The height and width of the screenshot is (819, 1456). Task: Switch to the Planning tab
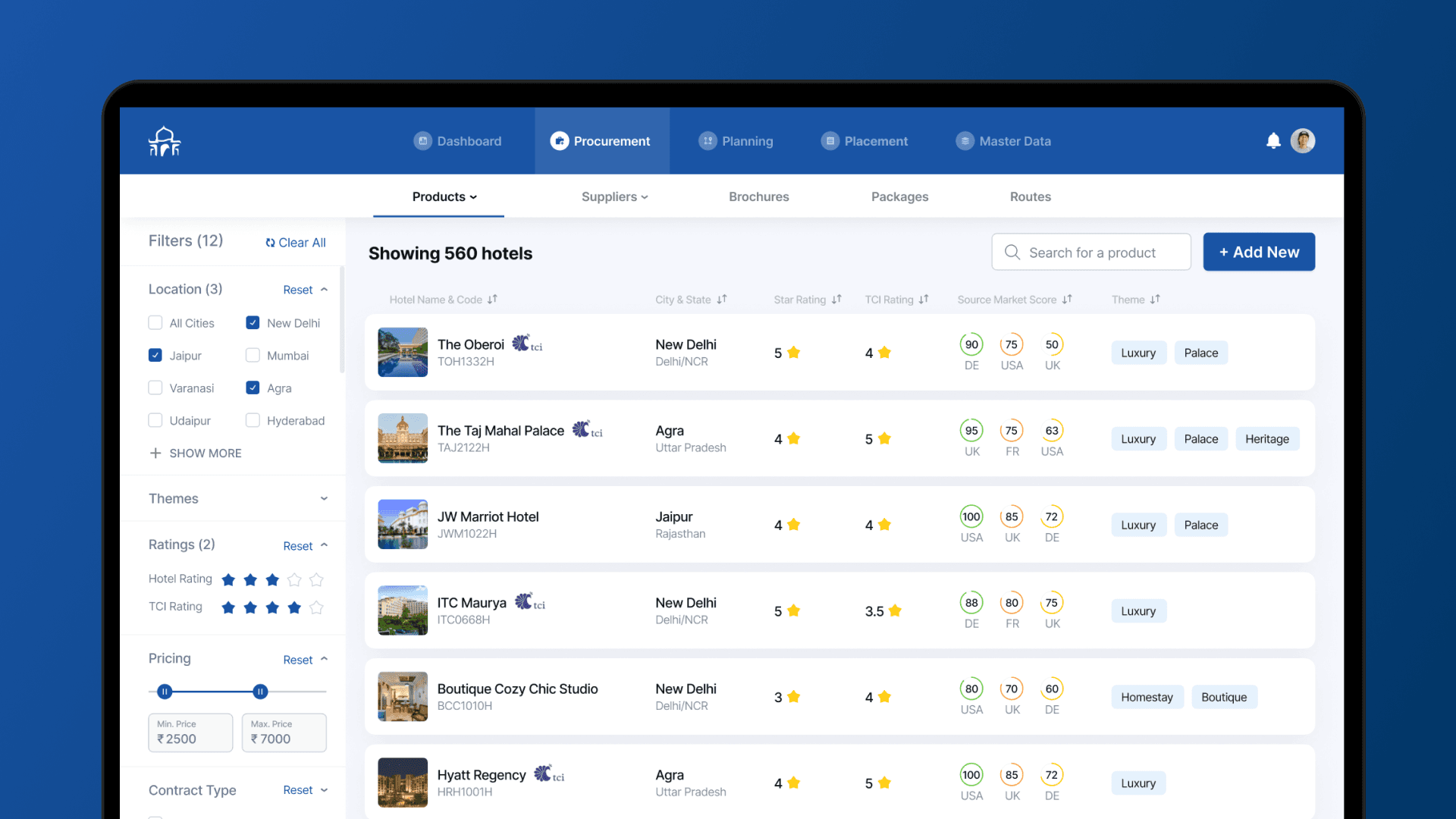[736, 141]
